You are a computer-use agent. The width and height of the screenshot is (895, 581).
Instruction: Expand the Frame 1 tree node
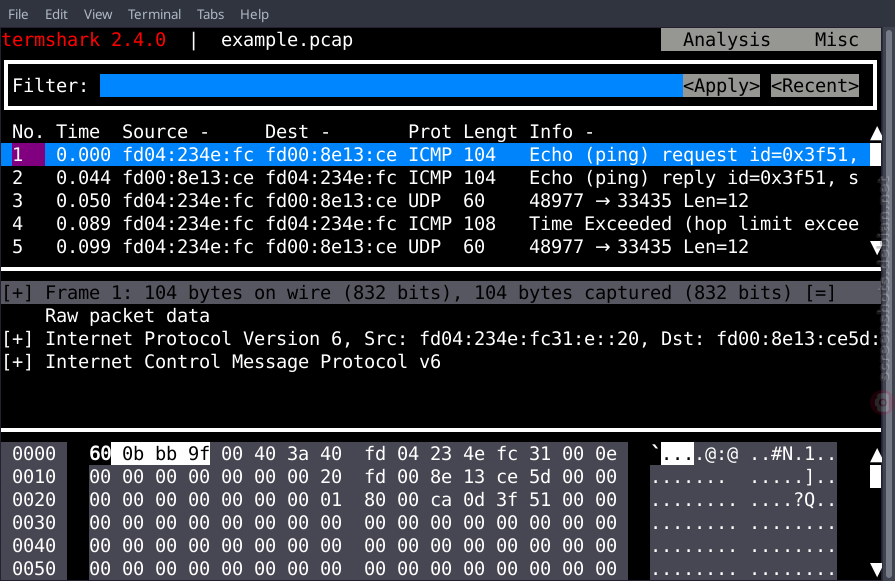click(x=18, y=293)
